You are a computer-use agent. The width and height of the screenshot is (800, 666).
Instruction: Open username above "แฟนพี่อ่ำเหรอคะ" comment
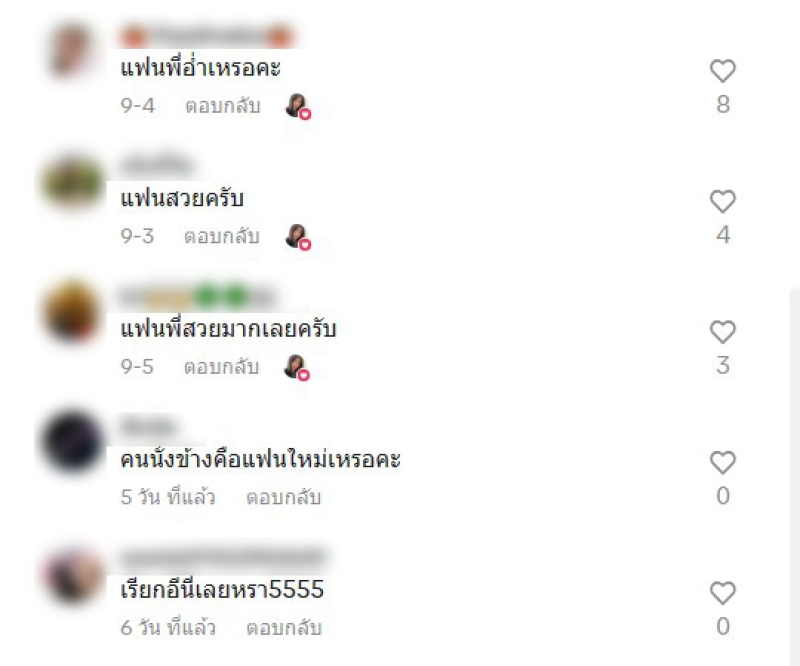(x=207, y=37)
